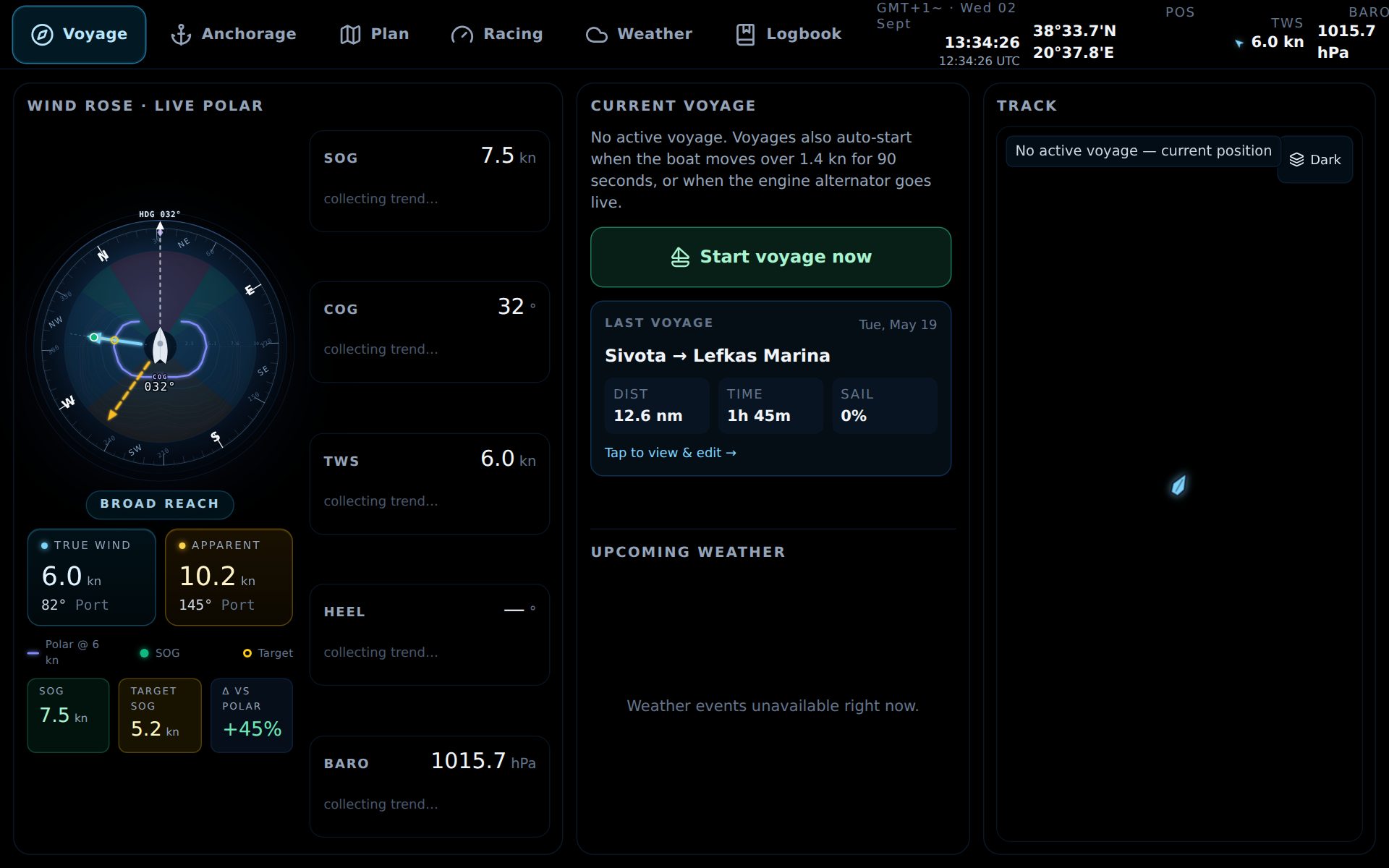
Task: Open the Weather tab
Action: pyautogui.click(x=639, y=35)
